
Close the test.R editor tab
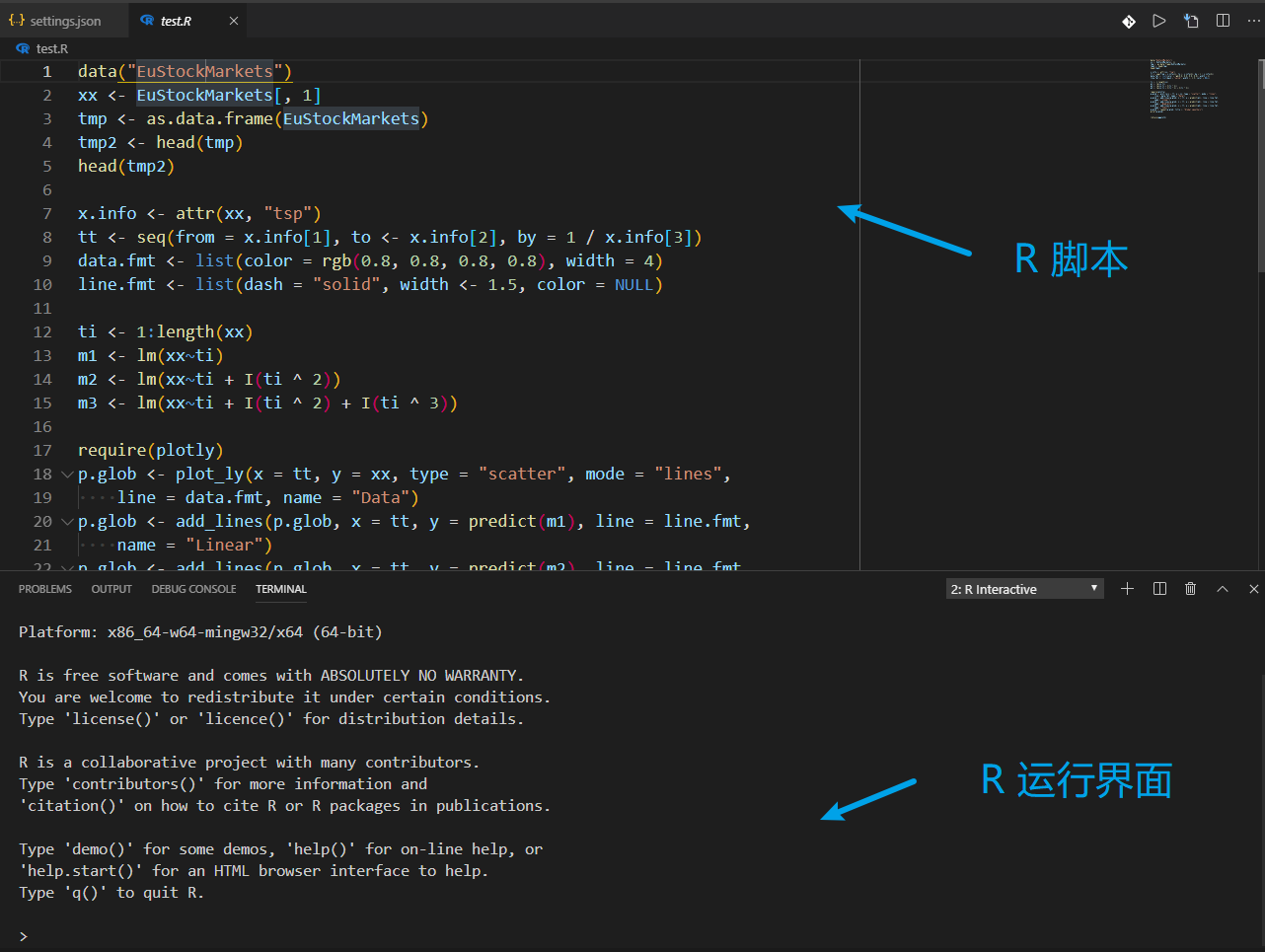click(234, 21)
